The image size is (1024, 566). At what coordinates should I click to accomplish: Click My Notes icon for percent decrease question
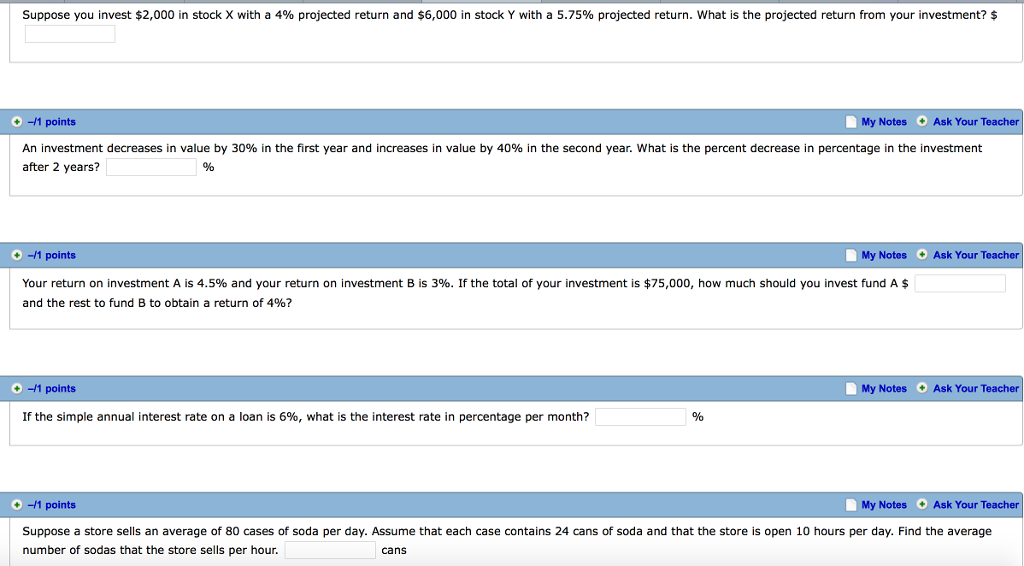pyautogui.click(x=851, y=122)
